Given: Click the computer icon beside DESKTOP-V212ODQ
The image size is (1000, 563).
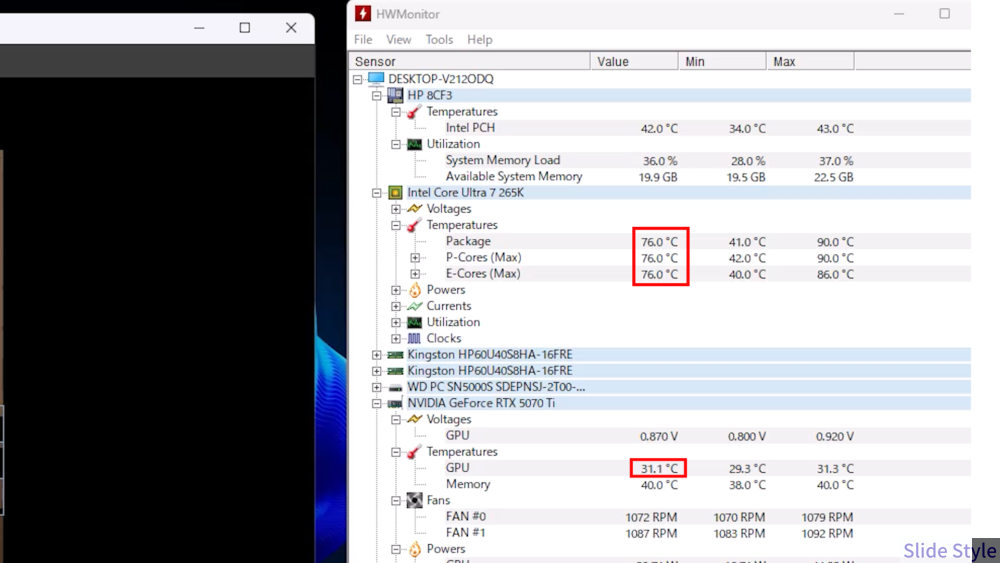Looking at the screenshot, I should [376, 78].
